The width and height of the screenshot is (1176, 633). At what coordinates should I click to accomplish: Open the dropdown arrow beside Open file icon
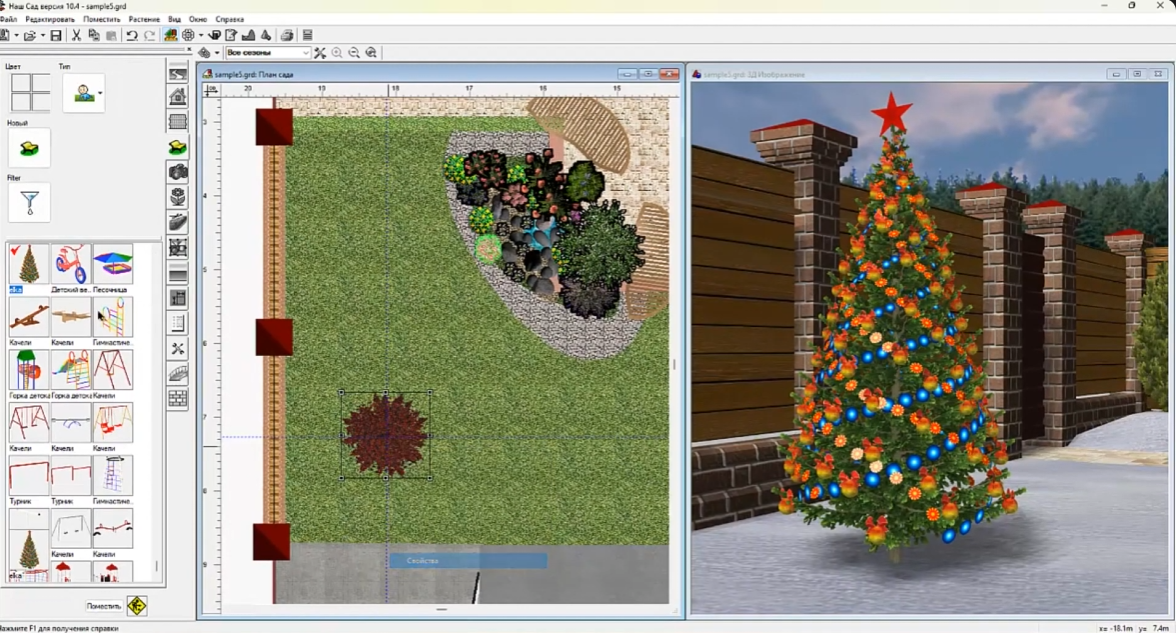[x=42, y=35]
